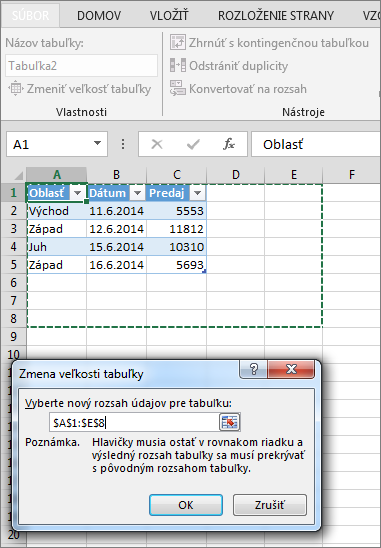
Task: Open the ROZLOŽENIE STRANY tab
Action: pos(276,16)
